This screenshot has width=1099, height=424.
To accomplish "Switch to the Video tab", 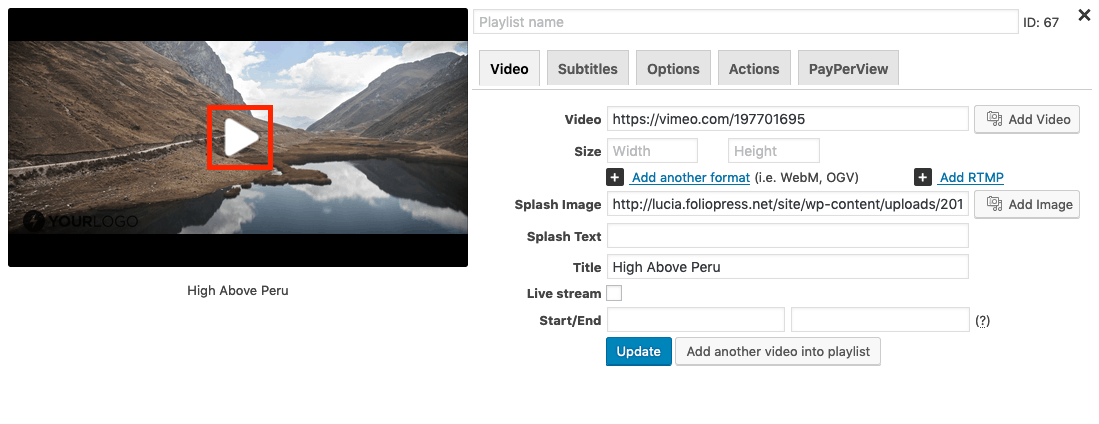I will click(x=510, y=69).
